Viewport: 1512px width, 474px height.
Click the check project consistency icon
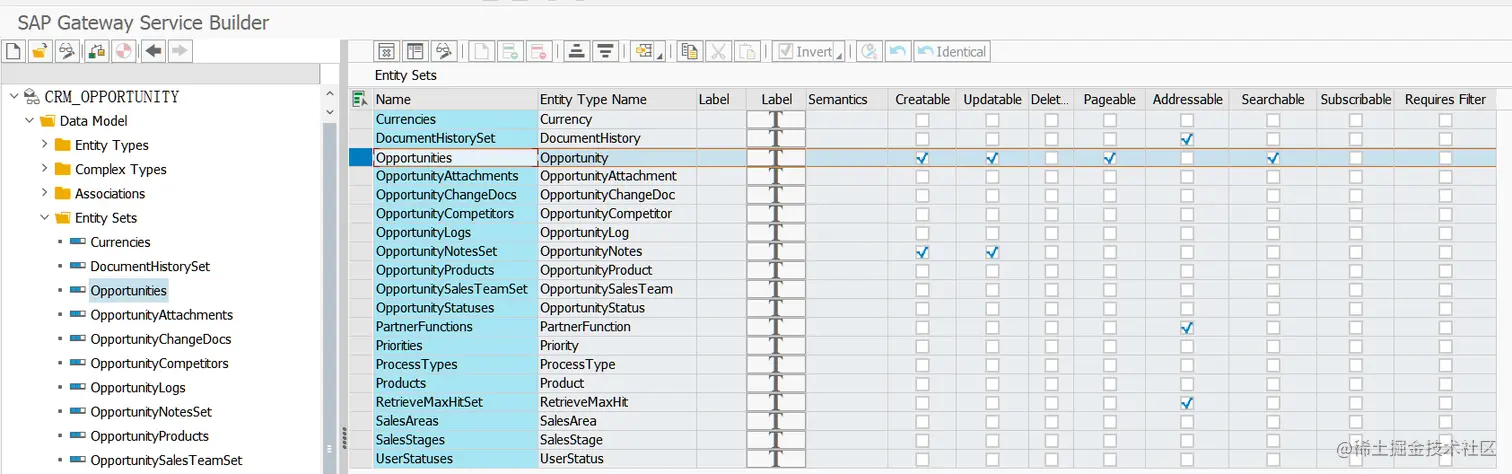[97, 51]
